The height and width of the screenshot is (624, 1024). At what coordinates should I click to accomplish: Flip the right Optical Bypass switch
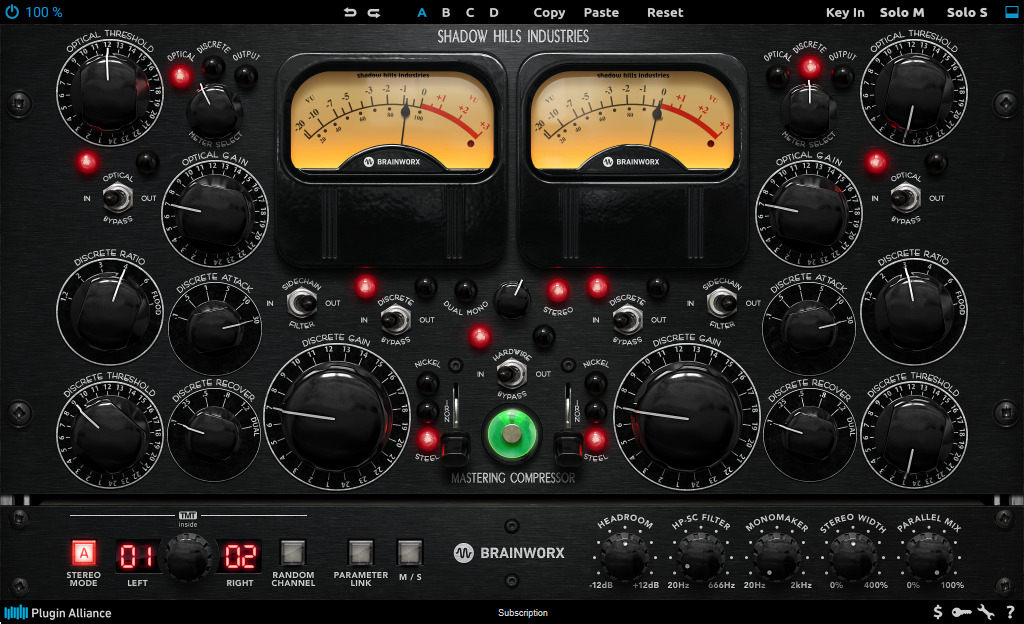click(x=906, y=198)
